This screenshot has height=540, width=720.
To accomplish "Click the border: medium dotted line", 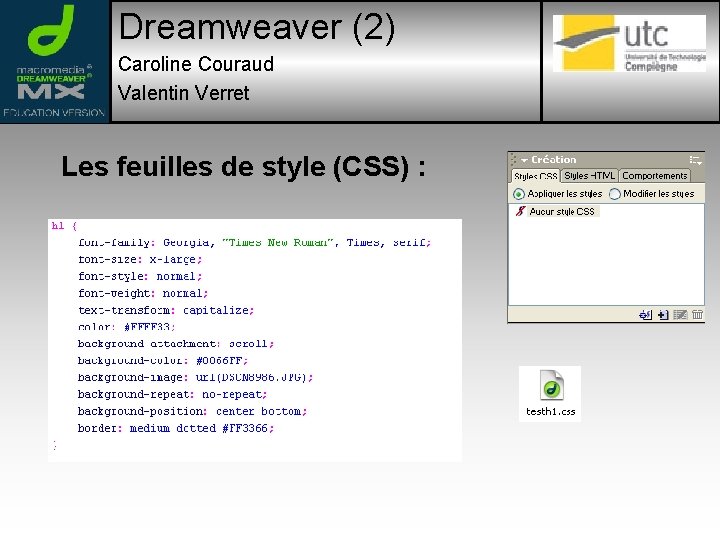I will (x=176, y=428).
